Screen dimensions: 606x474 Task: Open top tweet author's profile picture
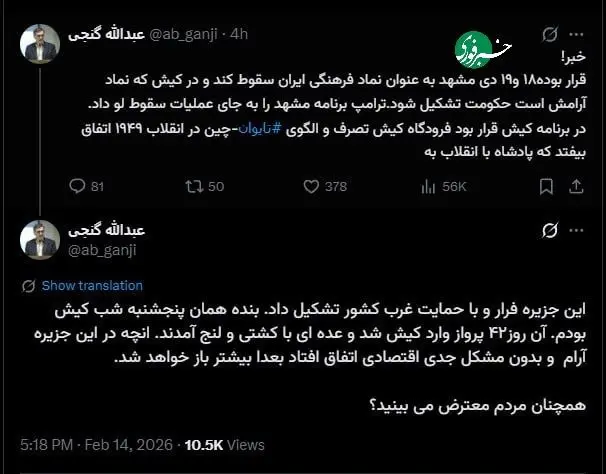40,44
